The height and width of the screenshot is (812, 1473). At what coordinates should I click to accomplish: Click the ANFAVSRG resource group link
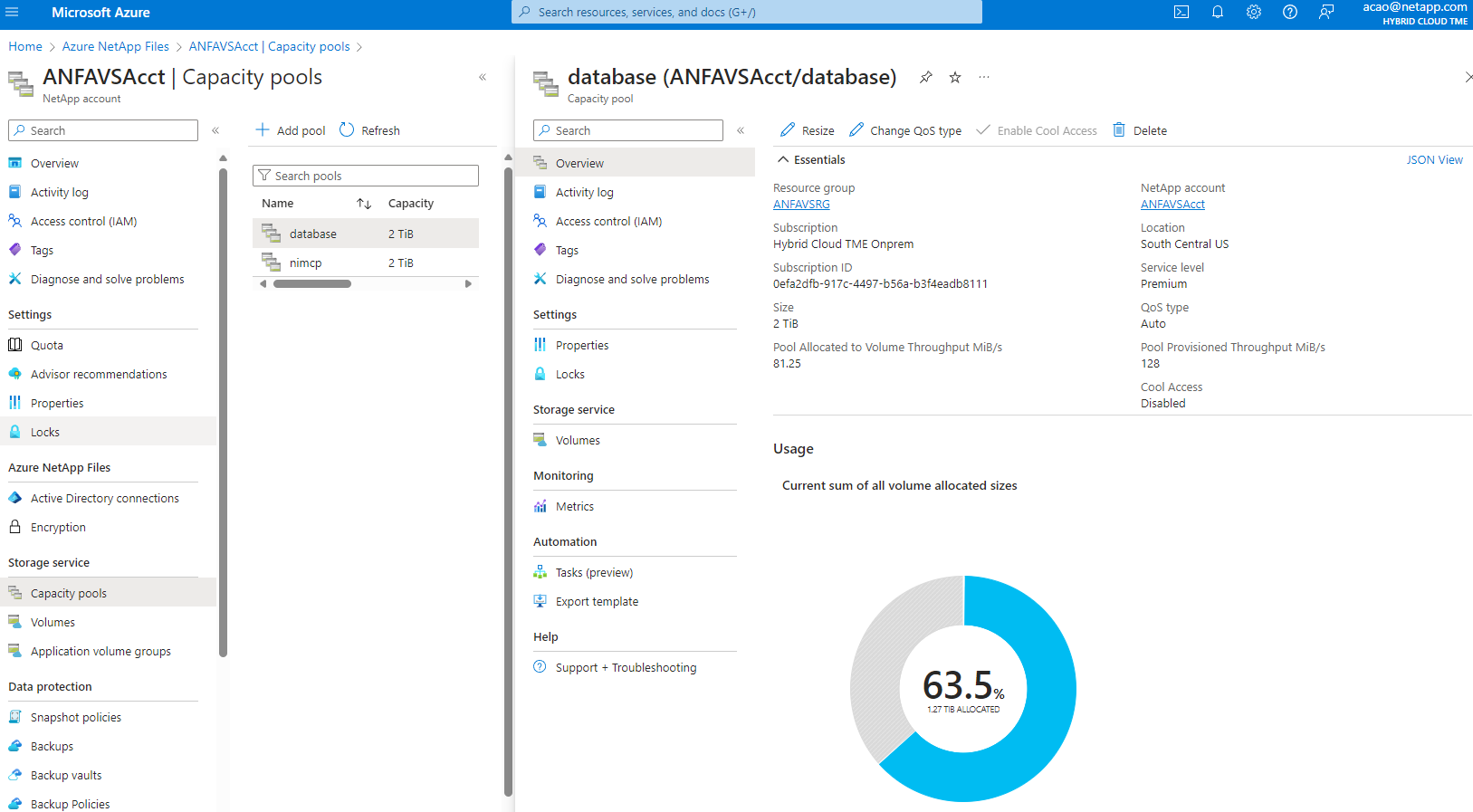click(801, 205)
